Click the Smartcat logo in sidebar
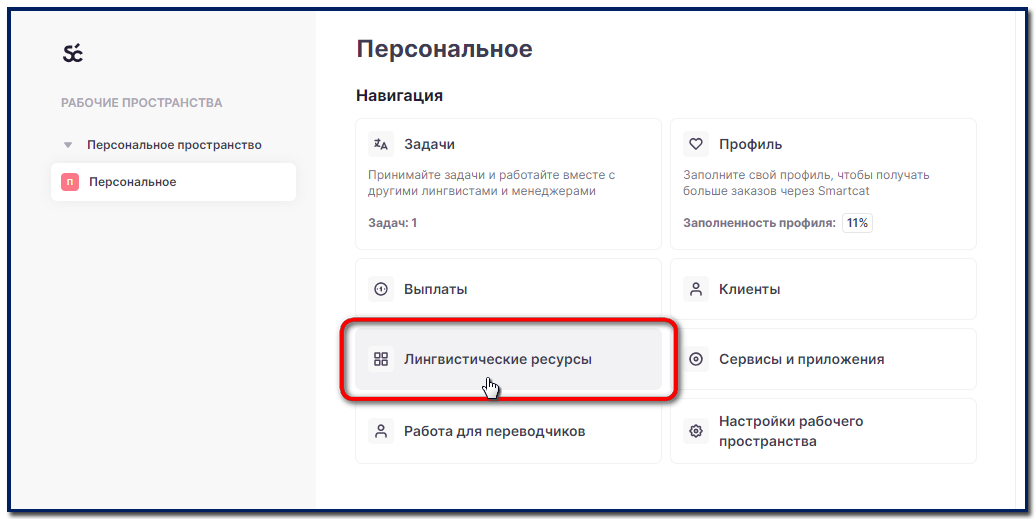 click(72, 54)
